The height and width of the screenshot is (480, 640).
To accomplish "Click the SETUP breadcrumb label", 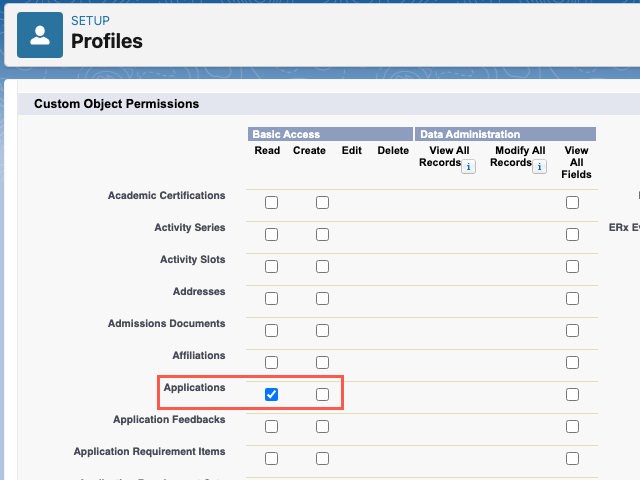I will (x=90, y=20).
